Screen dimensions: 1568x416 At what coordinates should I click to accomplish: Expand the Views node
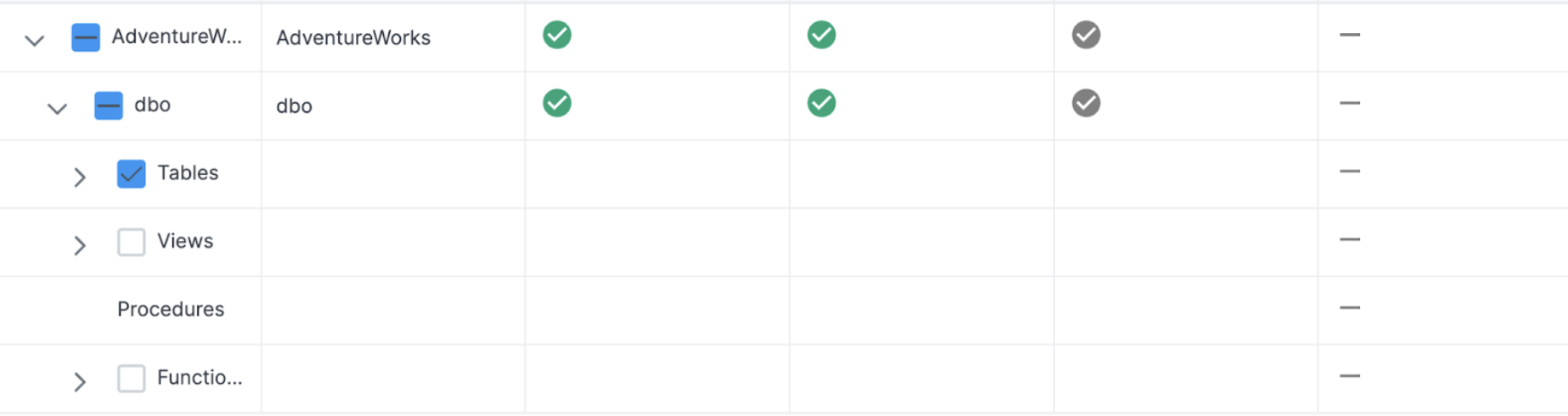80,245
